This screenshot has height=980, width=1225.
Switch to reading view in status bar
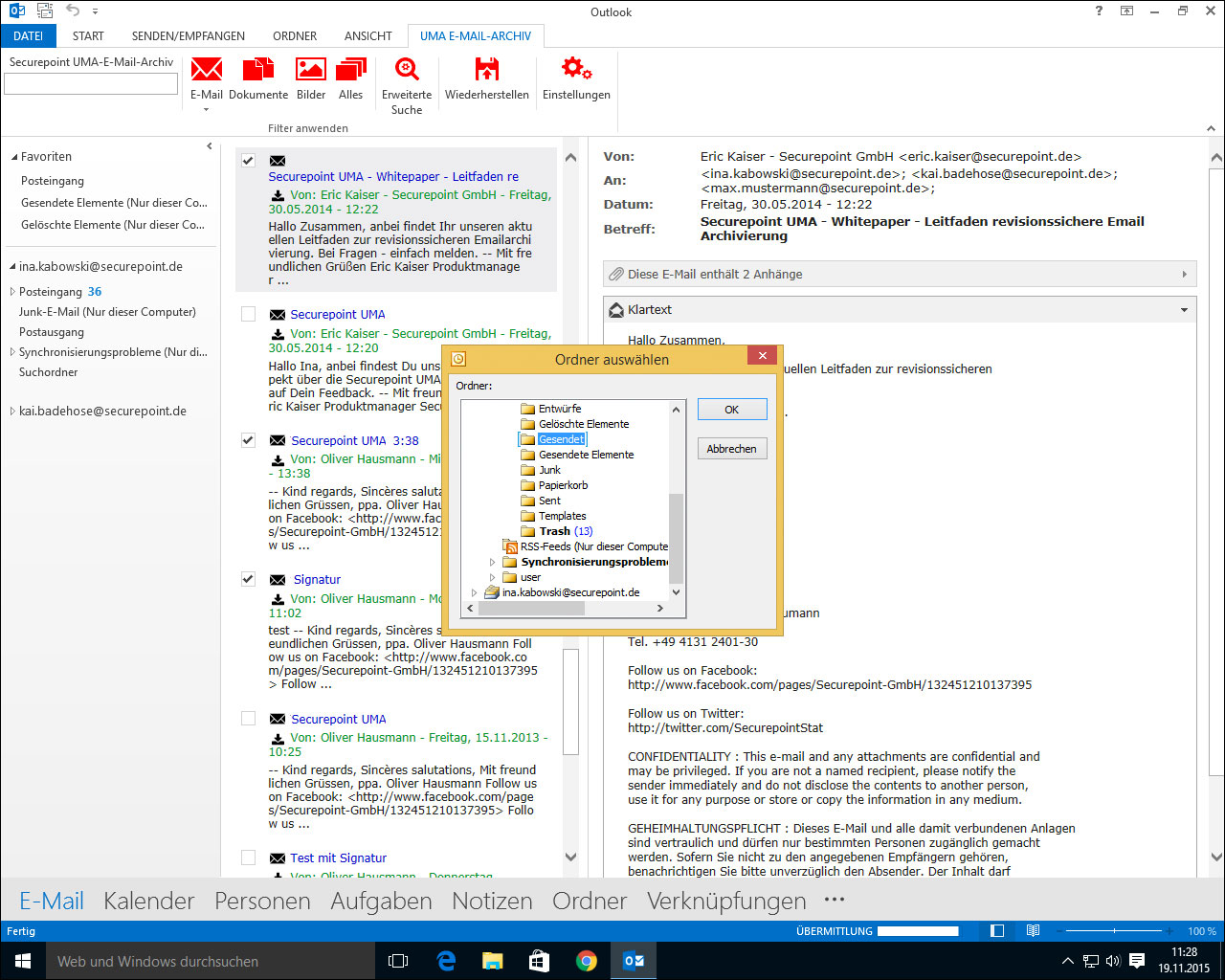coord(1033,931)
